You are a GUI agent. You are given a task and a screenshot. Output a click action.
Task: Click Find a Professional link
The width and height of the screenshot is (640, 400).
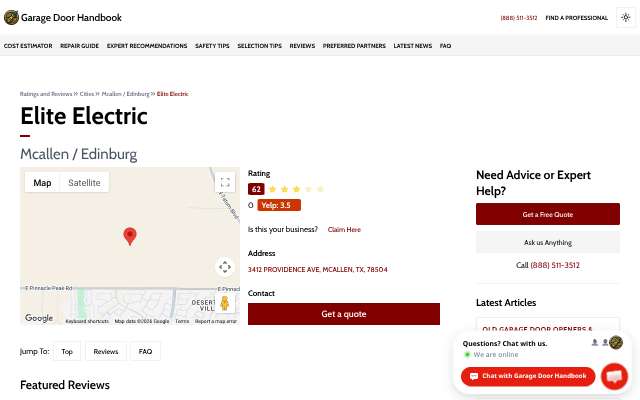(x=576, y=18)
